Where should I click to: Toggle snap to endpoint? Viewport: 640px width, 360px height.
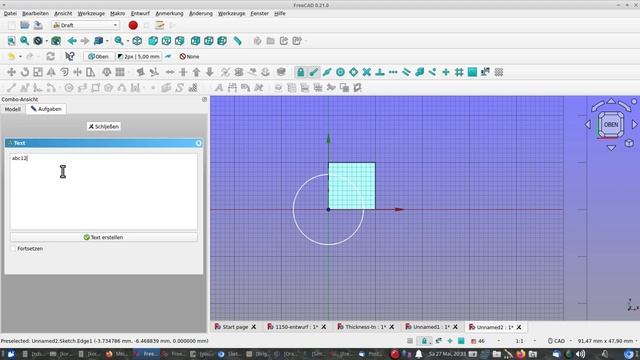[313, 72]
